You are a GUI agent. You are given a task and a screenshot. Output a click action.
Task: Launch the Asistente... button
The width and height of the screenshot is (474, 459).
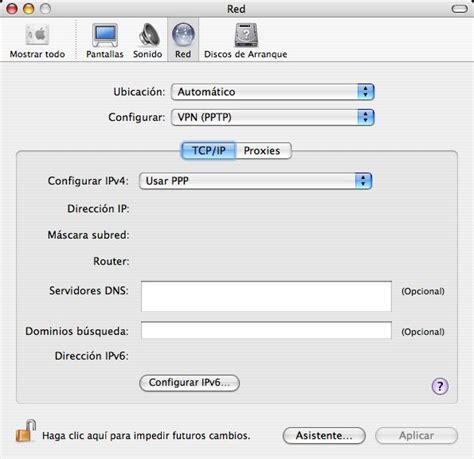324,436
